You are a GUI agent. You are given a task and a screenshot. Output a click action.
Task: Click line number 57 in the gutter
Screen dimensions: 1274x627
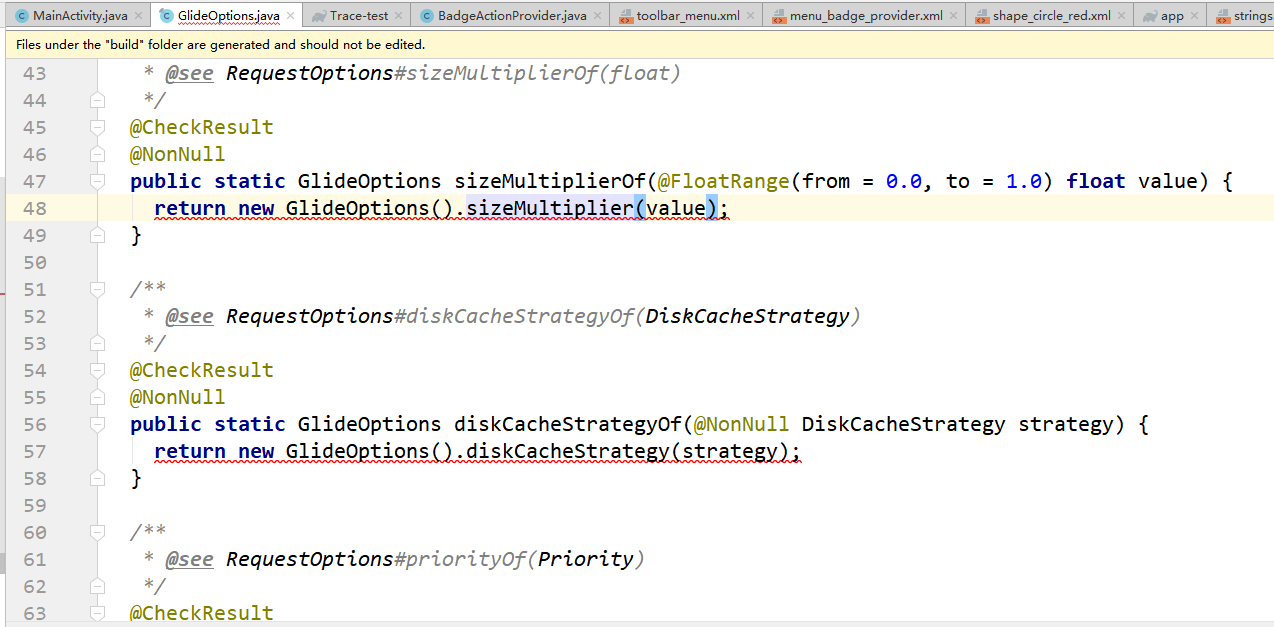[34, 451]
